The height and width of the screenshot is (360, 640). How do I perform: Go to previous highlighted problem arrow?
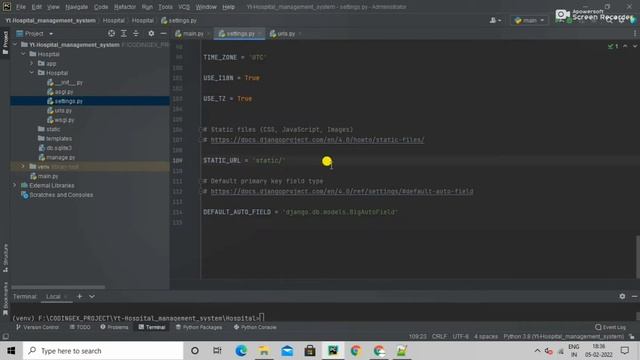pyautogui.click(x=625, y=46)
